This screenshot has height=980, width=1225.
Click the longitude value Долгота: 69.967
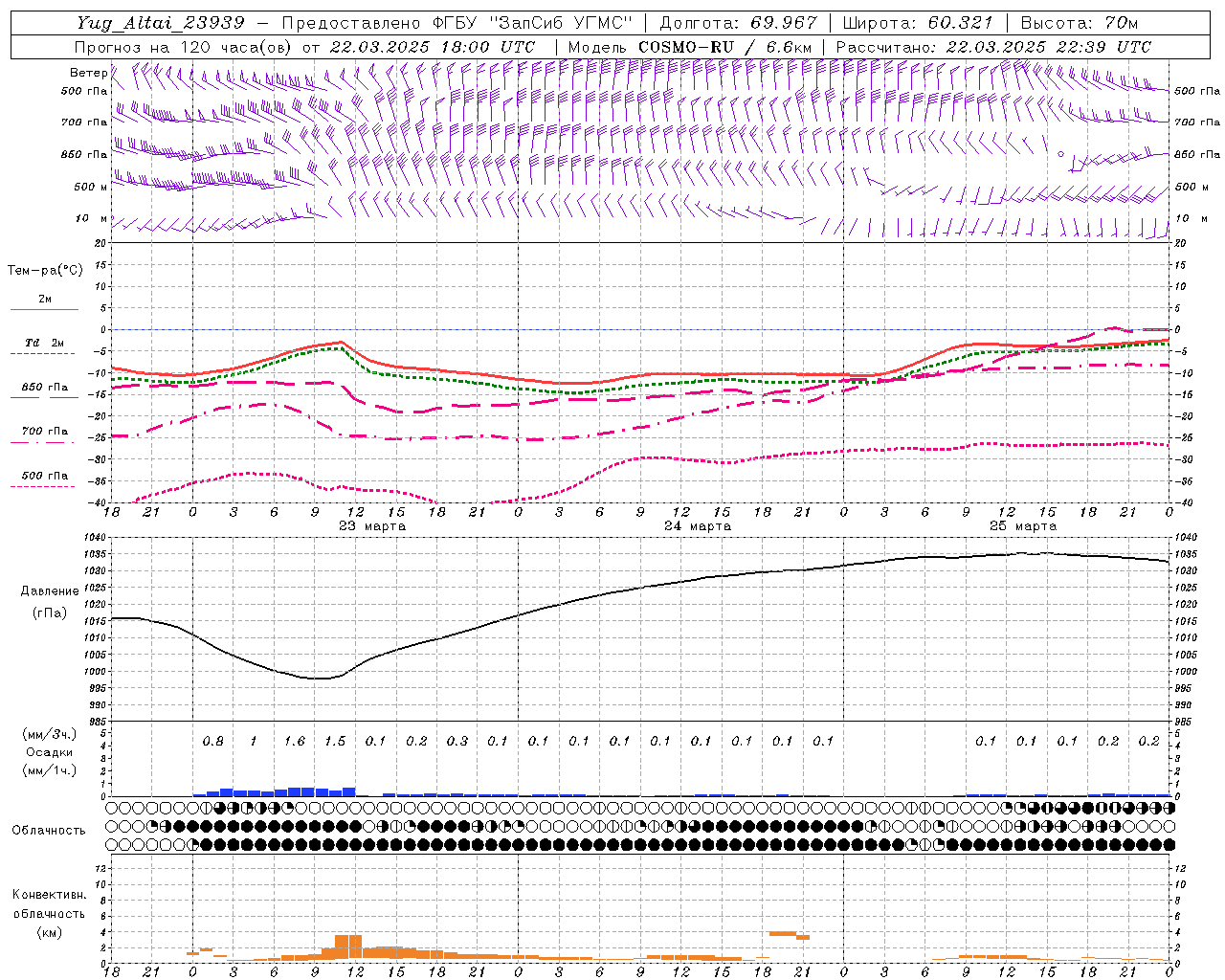[739, 22]
